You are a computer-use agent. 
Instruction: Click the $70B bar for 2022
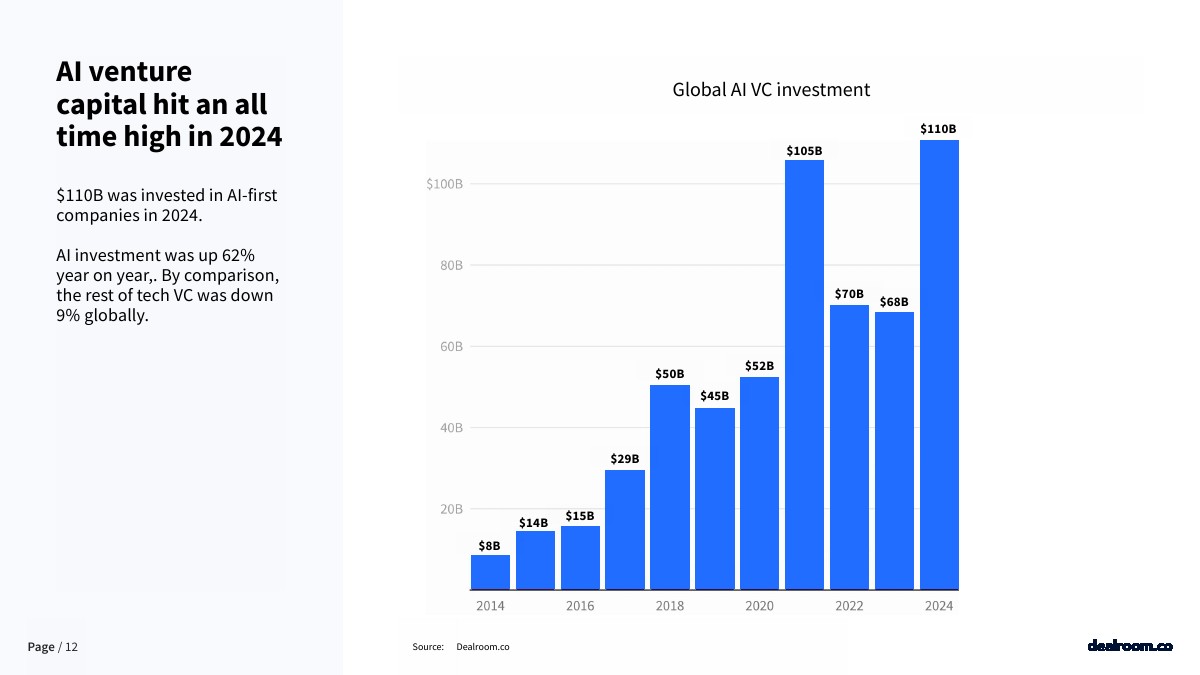click(849, 446)
